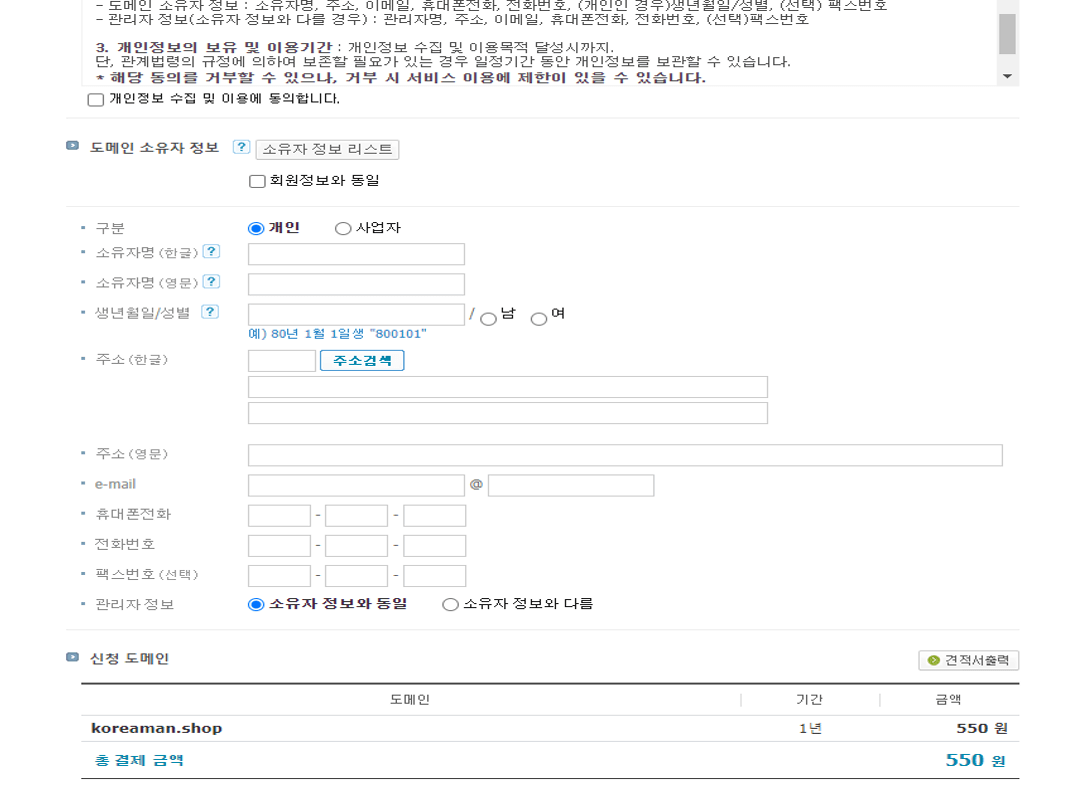Open help icon for 소유자명 (영문)

click(x=212, y=281)
